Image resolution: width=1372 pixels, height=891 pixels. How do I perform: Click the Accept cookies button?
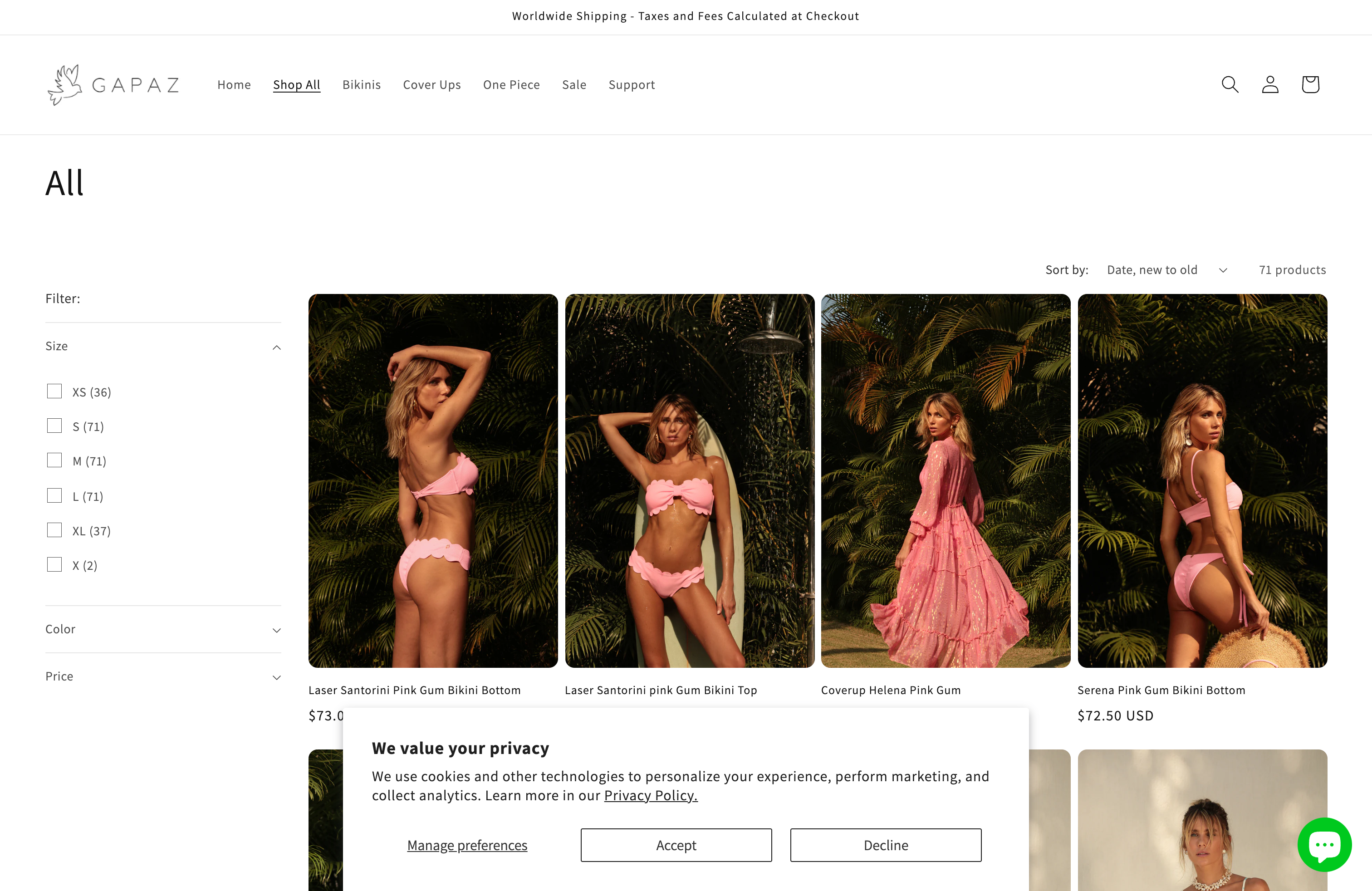[676, 845]
